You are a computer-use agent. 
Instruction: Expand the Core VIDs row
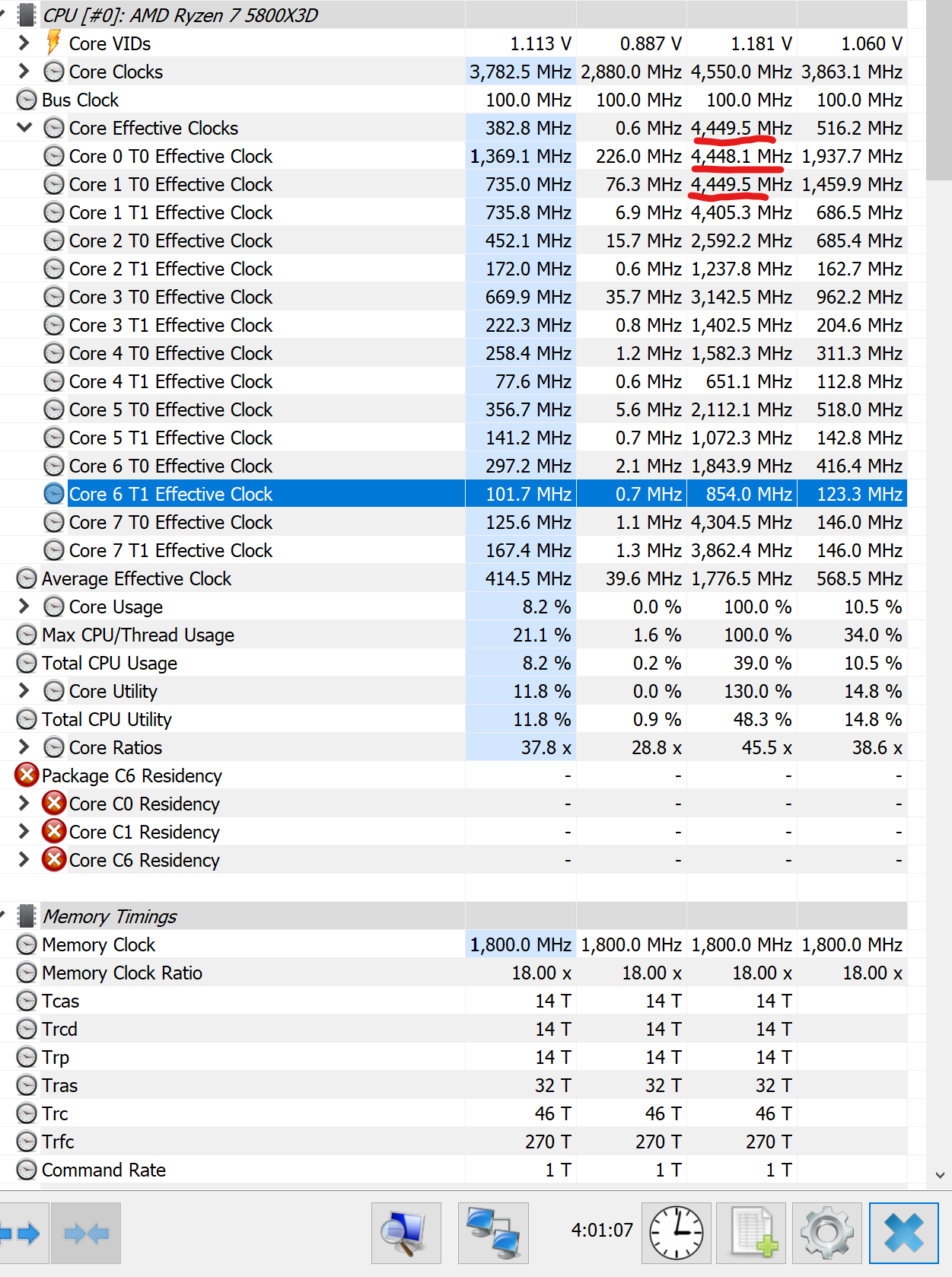24,43
